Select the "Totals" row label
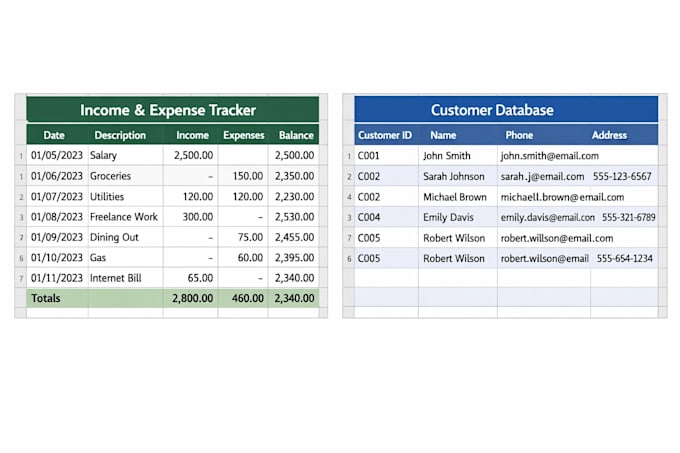Viewport: 680px width, 453px height. click(46, 298)
